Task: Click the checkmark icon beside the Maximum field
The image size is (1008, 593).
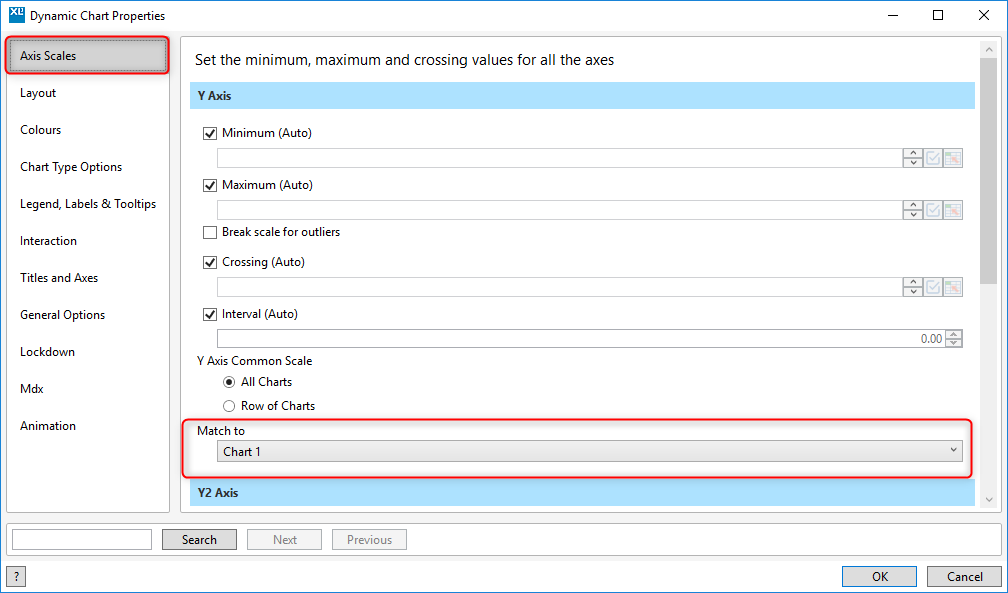Action: click(x=933, y=210)
